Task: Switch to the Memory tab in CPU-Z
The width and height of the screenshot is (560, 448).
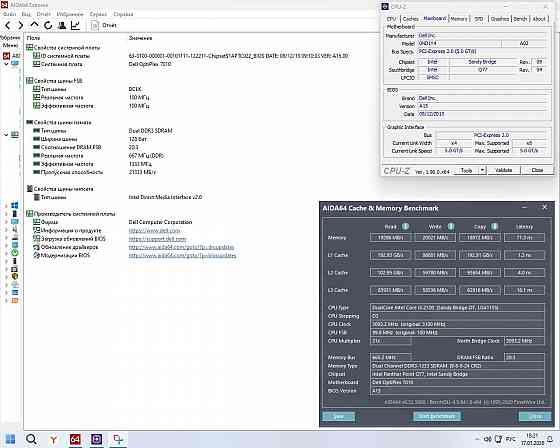Action: [x=459, y=19]
